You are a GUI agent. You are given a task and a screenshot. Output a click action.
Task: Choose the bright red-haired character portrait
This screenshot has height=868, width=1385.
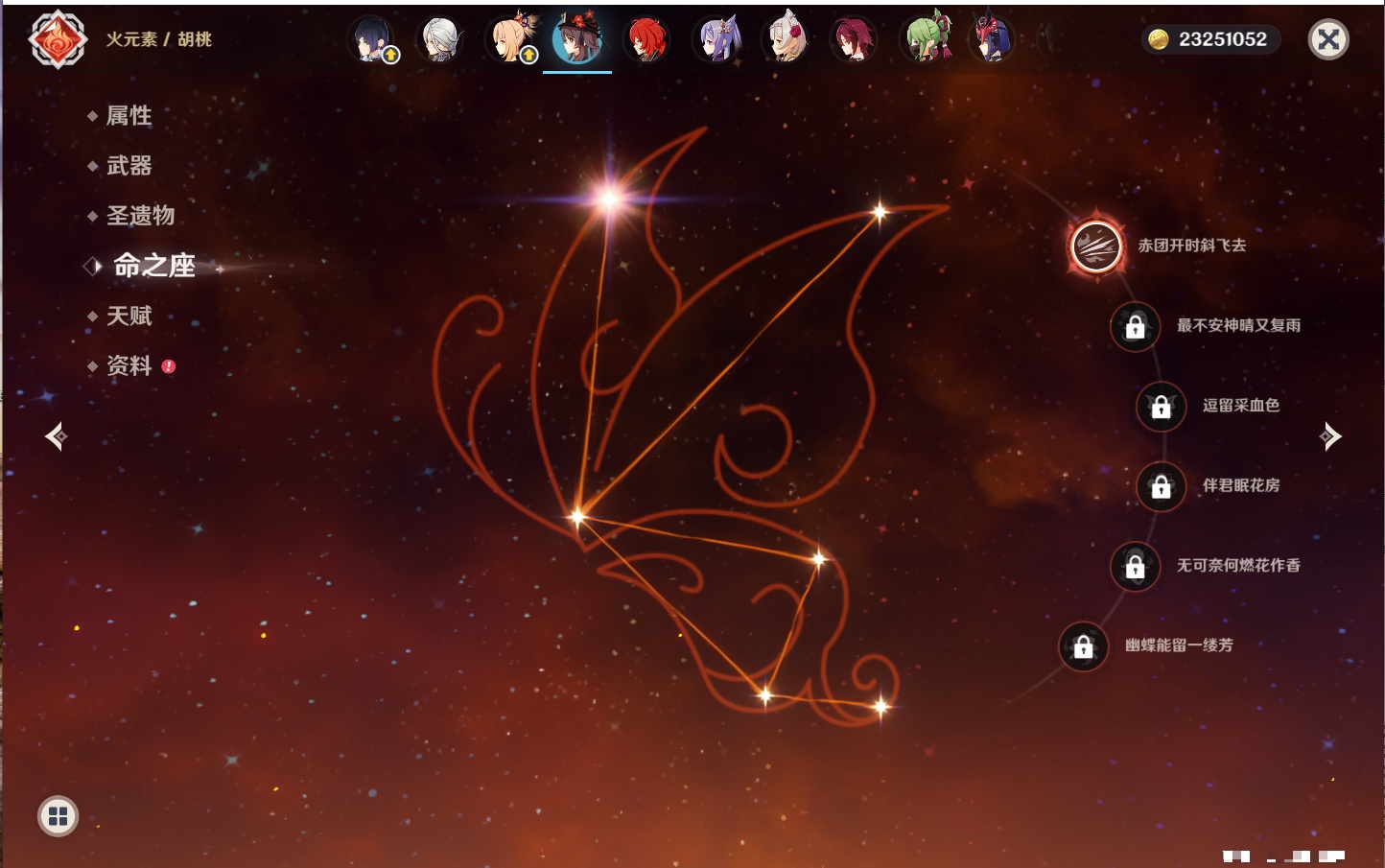(x=647, y=39)
